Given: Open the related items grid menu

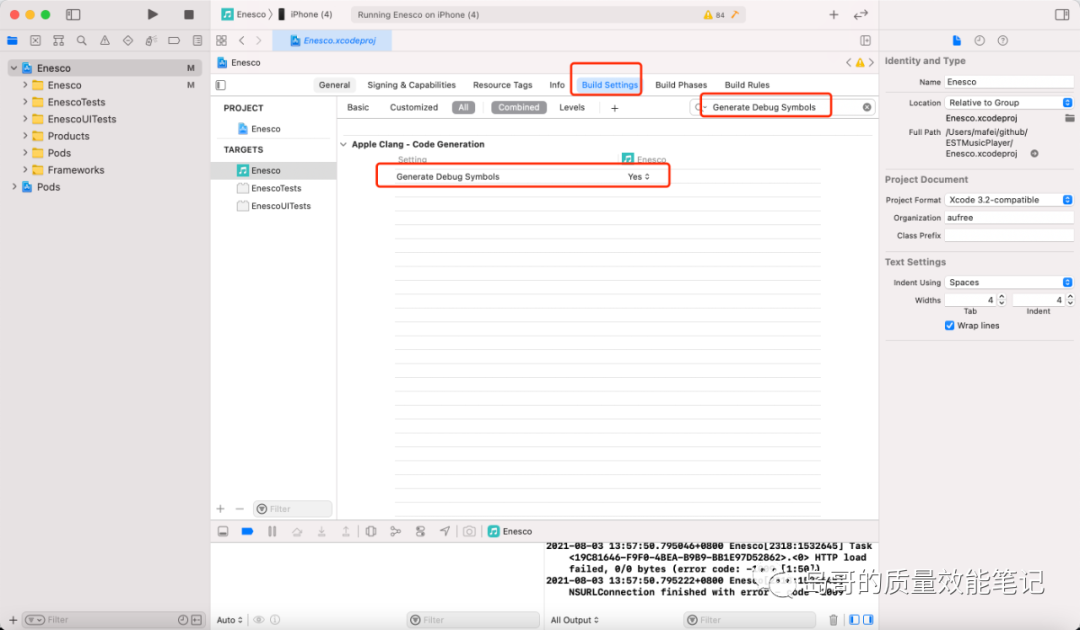Looking at the screenshot, I should pyautogui.click(x=221, y=41).
